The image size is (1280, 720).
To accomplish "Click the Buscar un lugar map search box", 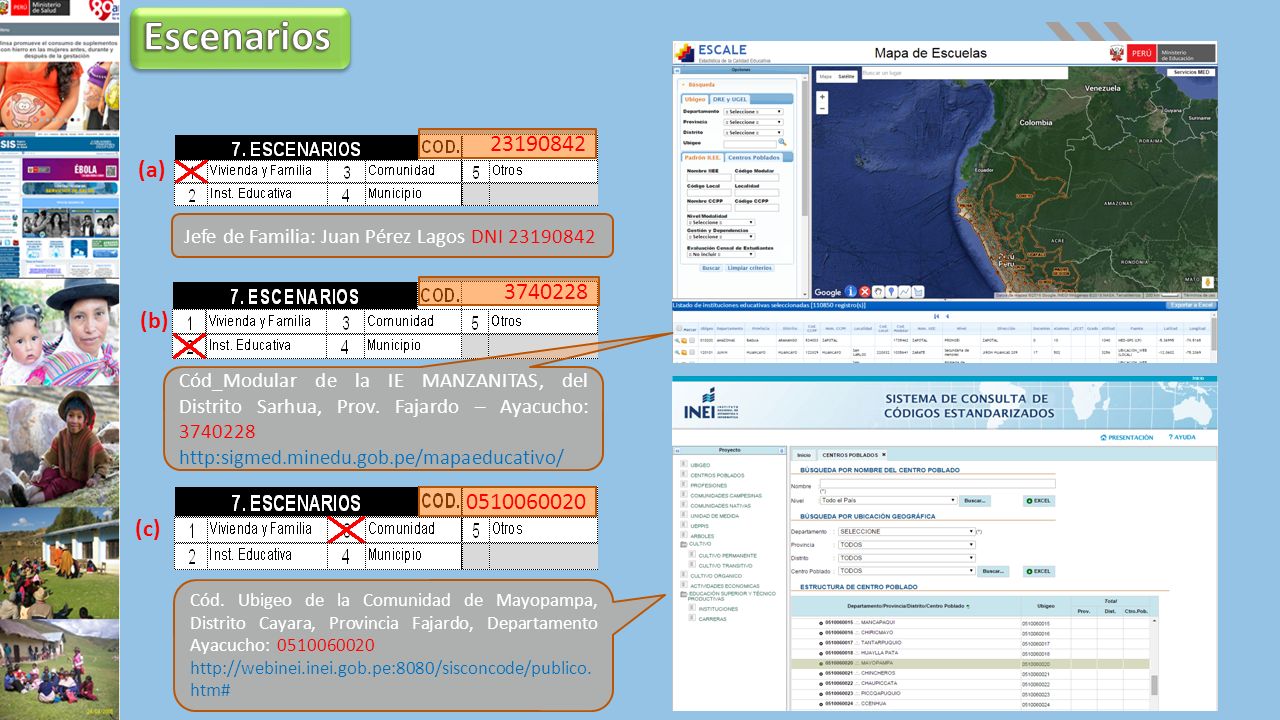I will click(965, 73).
